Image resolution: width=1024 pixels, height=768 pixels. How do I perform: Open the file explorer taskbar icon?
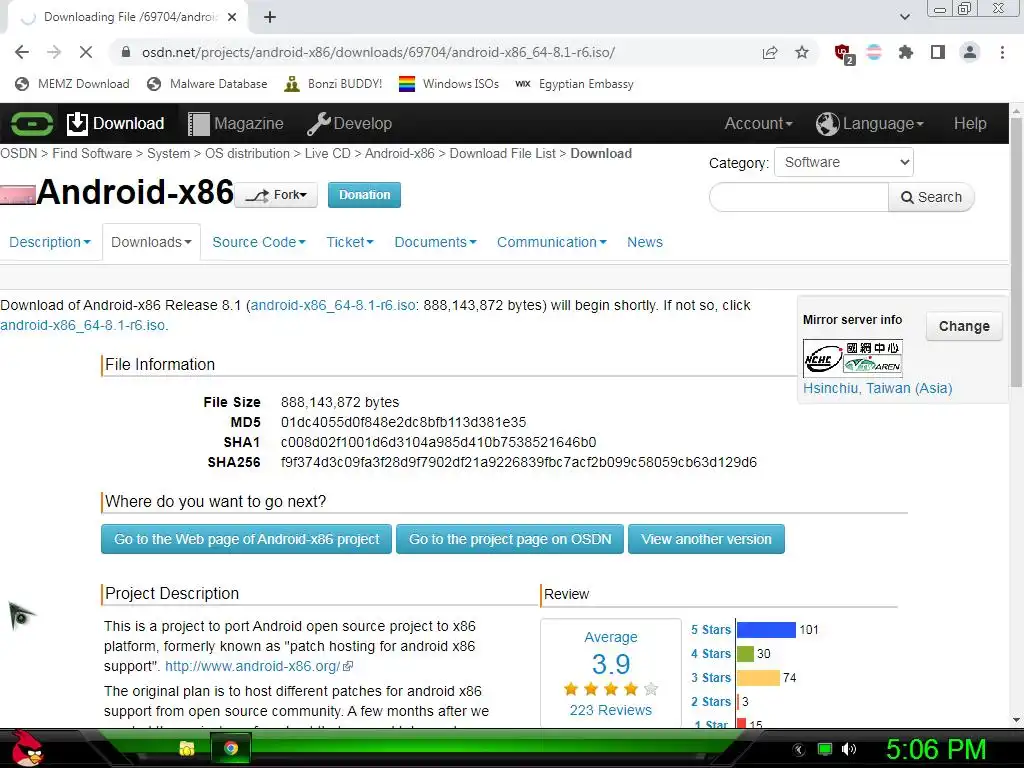[x=187, y=748]
